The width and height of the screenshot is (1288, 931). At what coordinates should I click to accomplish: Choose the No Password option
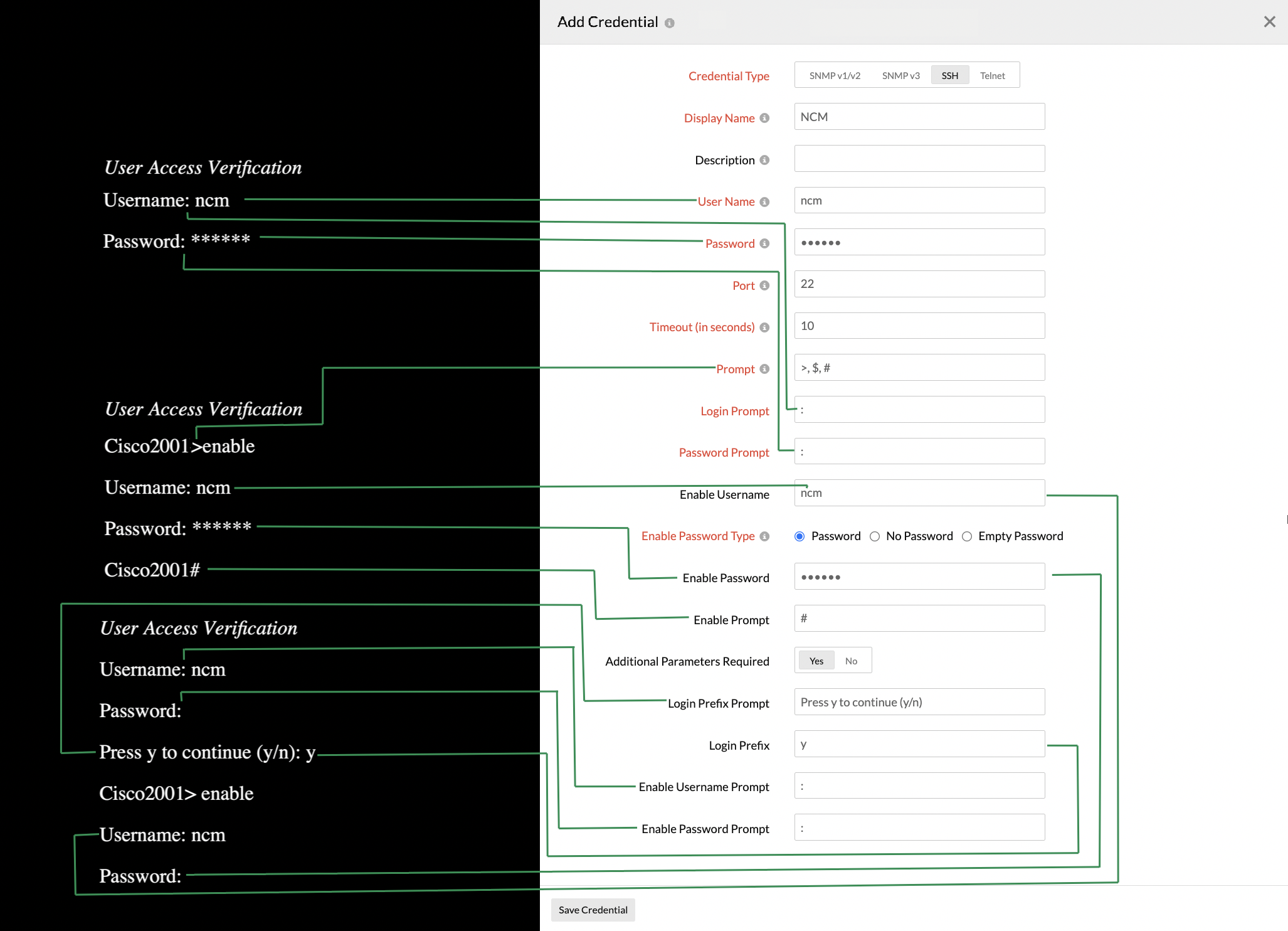[x=875, y=536]
